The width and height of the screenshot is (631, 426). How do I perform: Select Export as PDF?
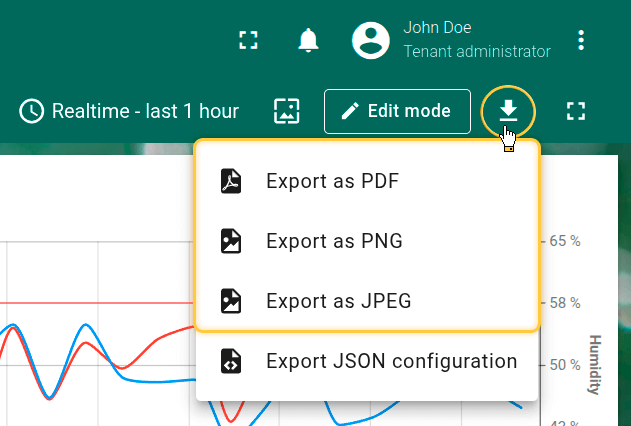(333, 181)
